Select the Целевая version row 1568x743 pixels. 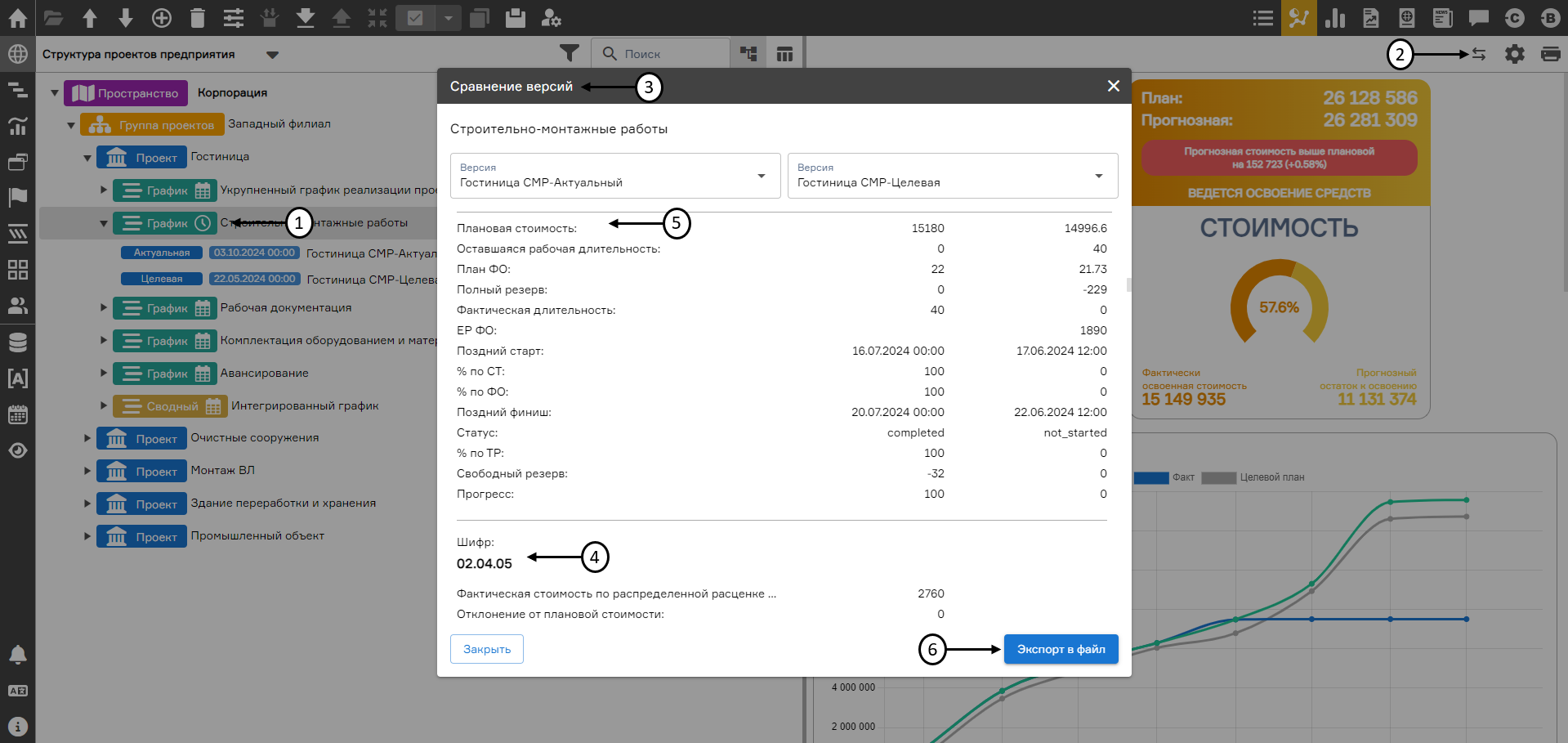pyautogui.click(x=278, y=279)
